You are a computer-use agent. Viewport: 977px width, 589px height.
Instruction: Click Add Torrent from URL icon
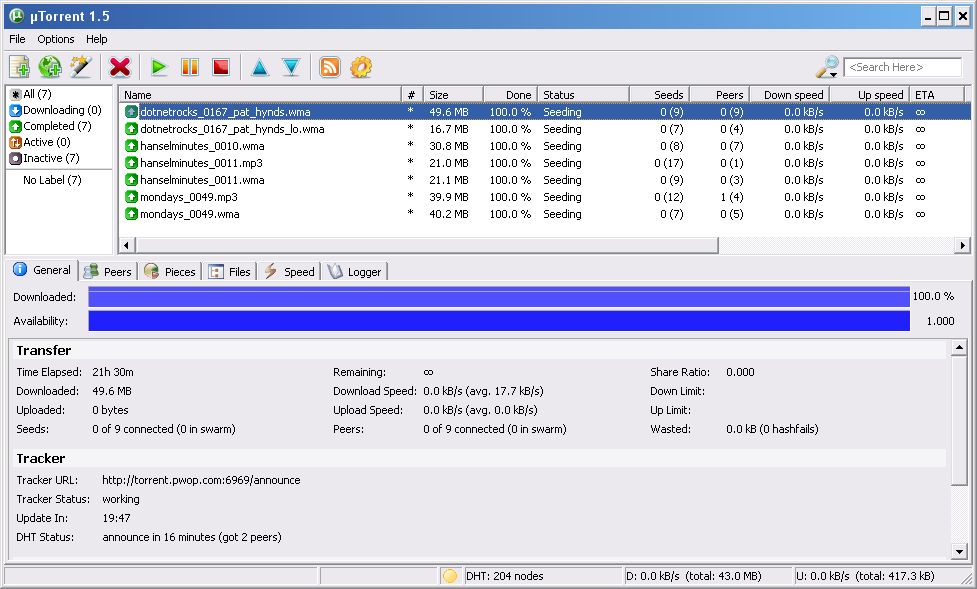50,67
